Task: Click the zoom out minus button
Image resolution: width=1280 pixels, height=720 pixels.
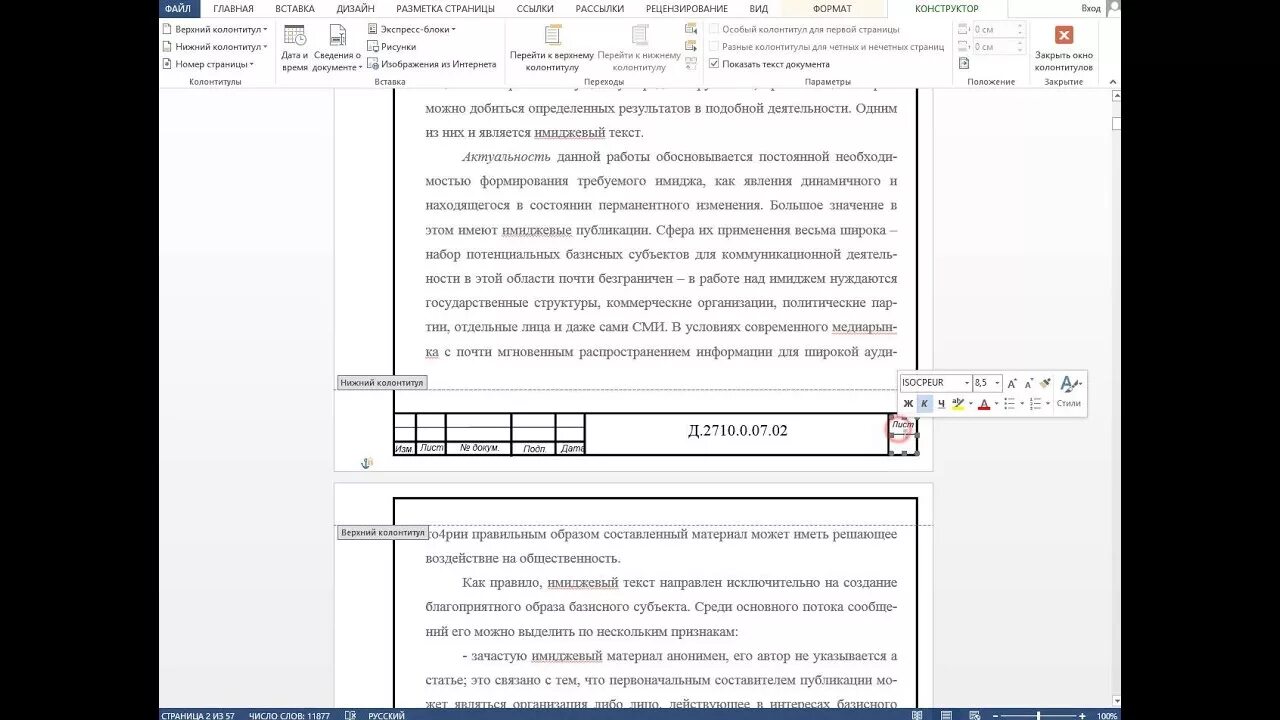Action: tap(995, 715)
